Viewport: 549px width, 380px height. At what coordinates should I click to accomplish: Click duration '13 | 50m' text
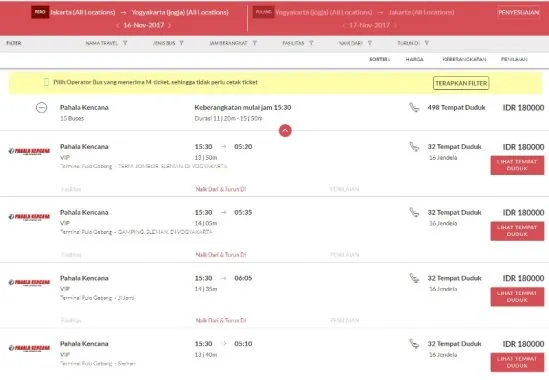click(206, 158)
